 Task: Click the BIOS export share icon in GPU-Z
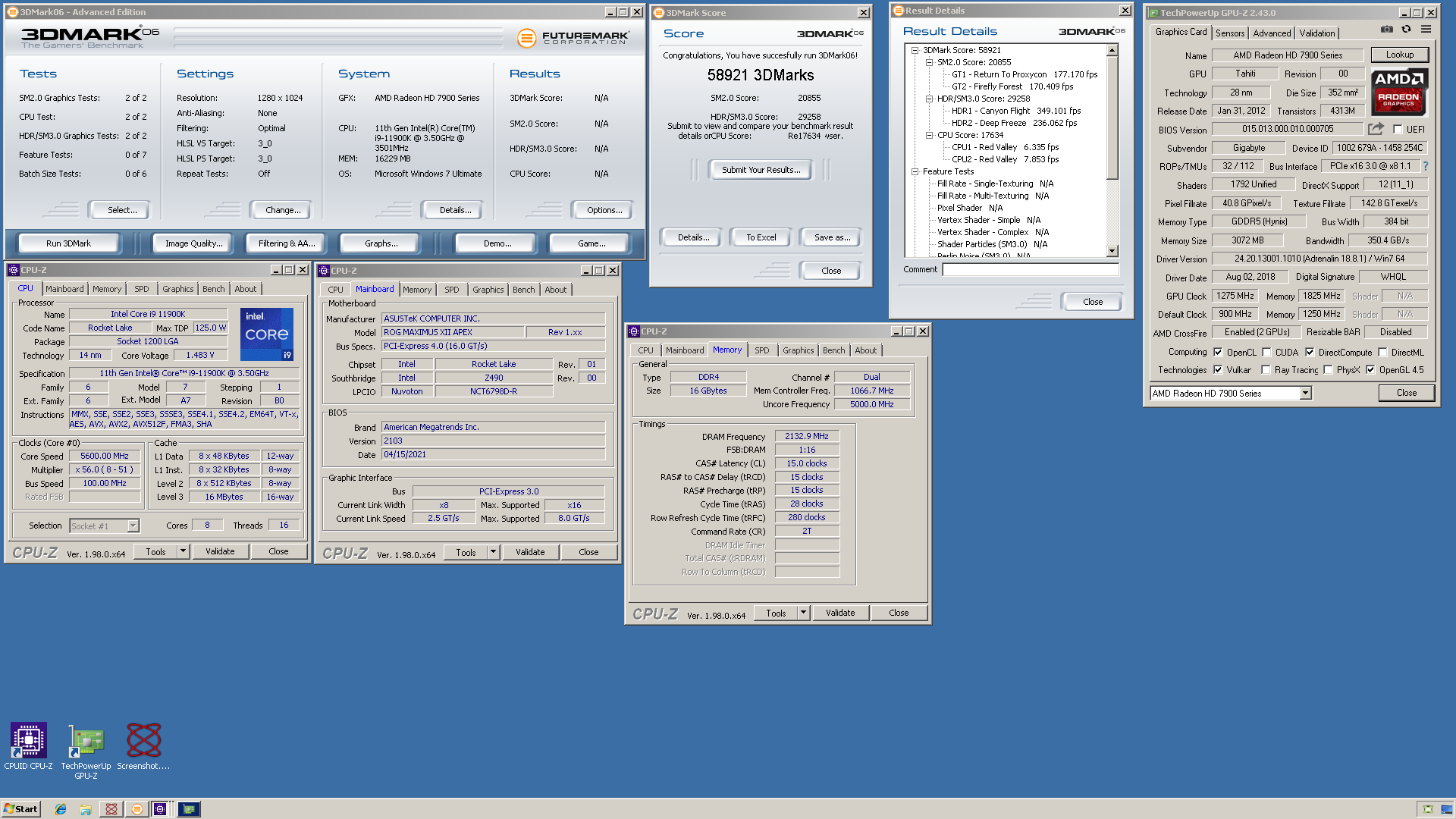point(1376,129)
